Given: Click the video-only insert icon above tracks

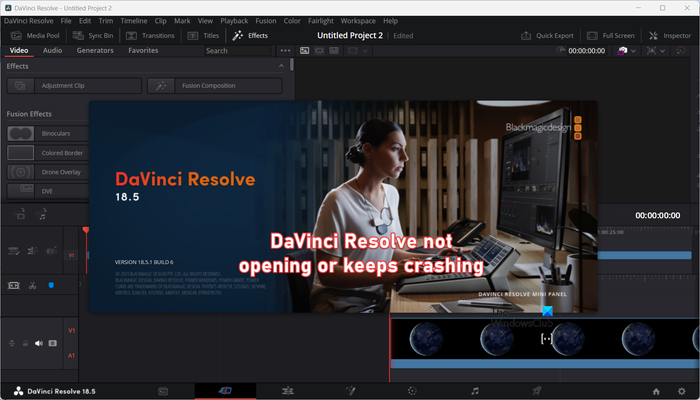Looking at the screenshot, I should (20, 214).
